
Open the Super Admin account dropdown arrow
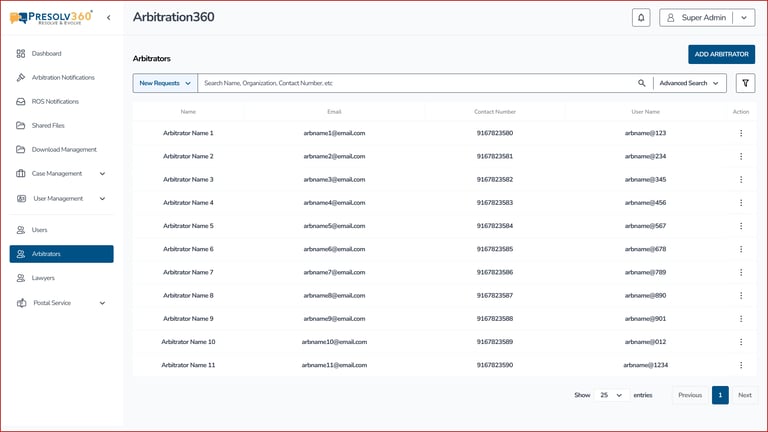tap(744, 18)
